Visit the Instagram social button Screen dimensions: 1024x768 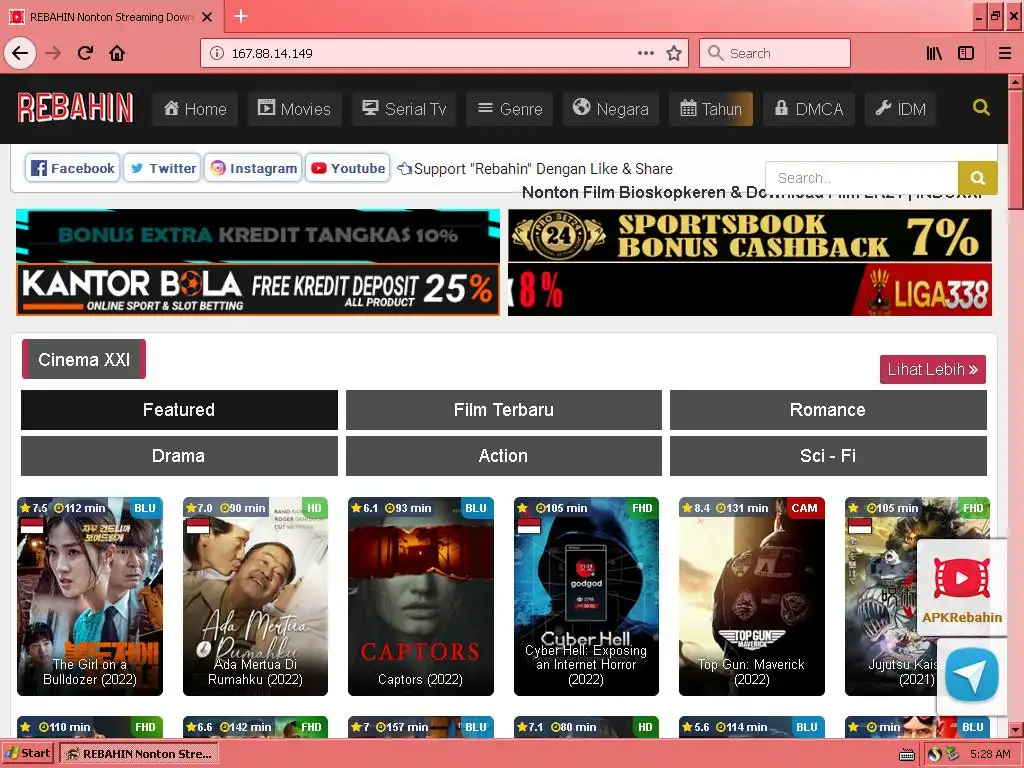253,168
